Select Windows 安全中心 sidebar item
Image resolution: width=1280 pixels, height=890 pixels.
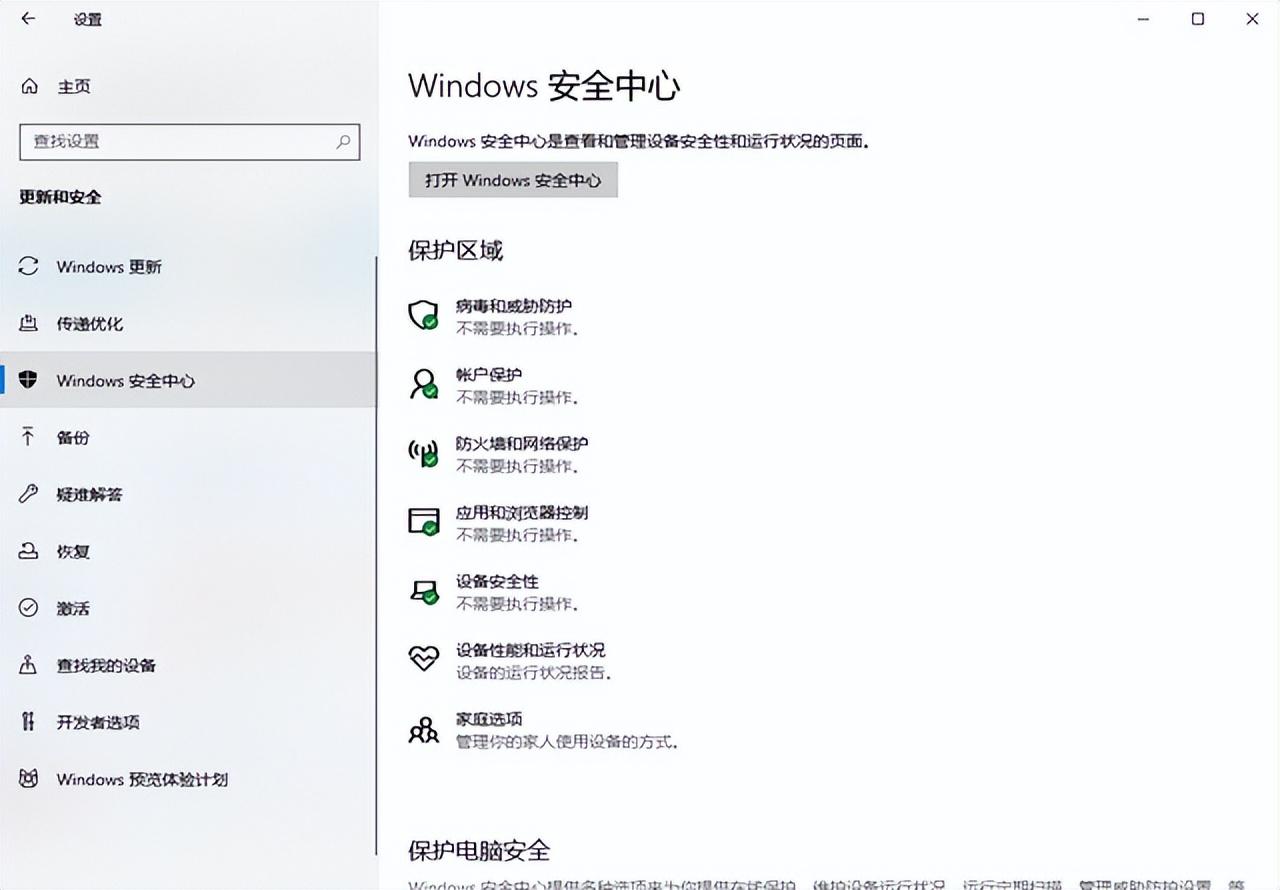click(188, 380)
